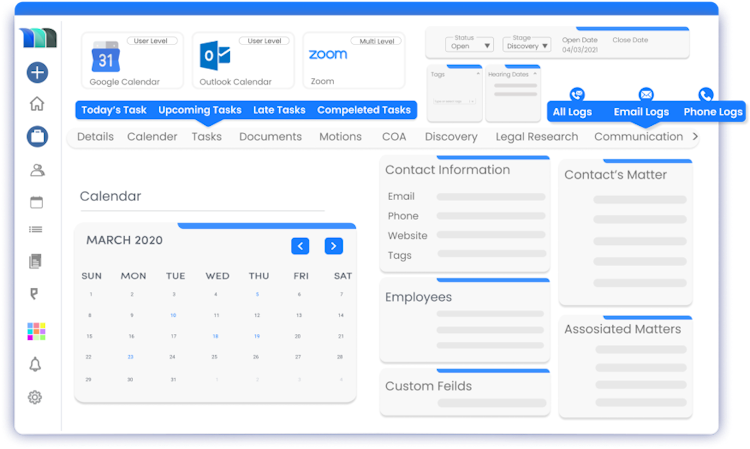The width and height of the screenshot is (750, 449).
Task: Click the Google Calendar User Level badge
Action: pos(151,41)
